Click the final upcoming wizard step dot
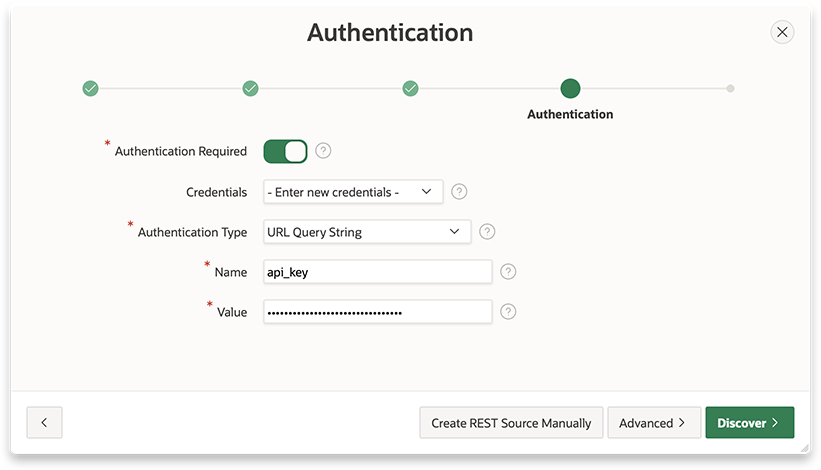 pyautogui.click(x=730, y=89)
